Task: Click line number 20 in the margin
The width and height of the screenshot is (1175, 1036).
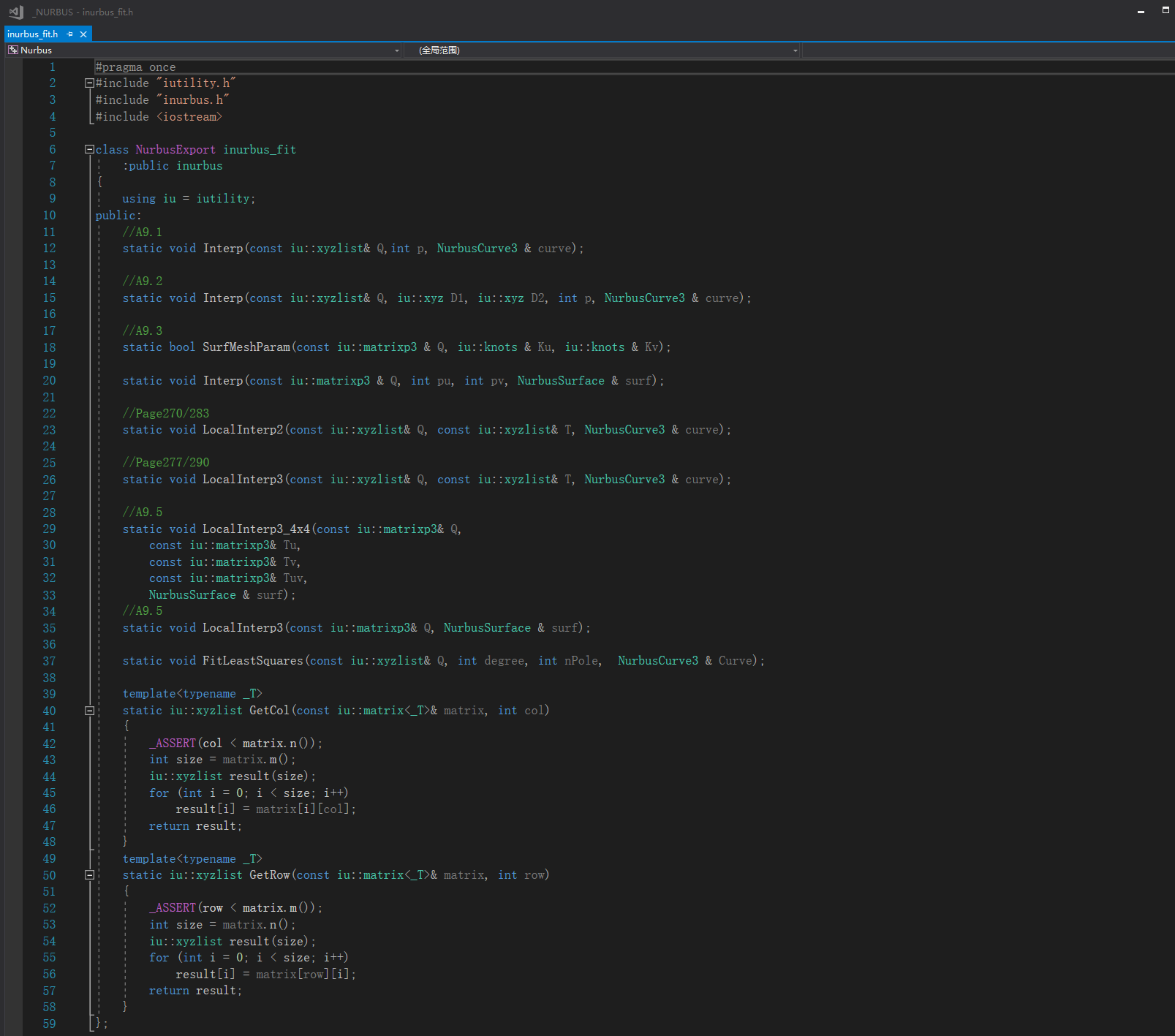Action: [49, 381]
